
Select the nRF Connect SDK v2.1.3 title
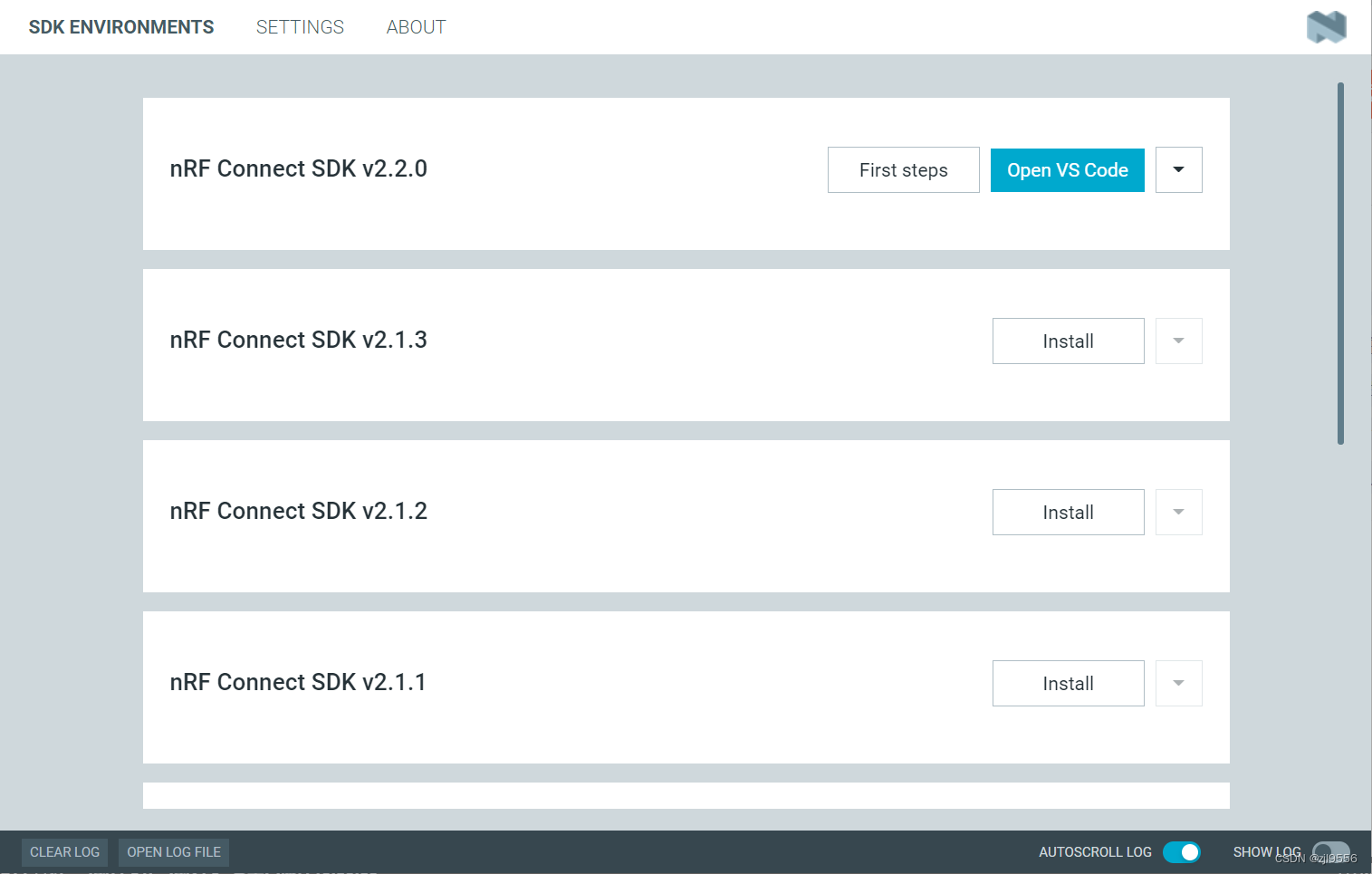pyautogui.click(x=299, y=341)
